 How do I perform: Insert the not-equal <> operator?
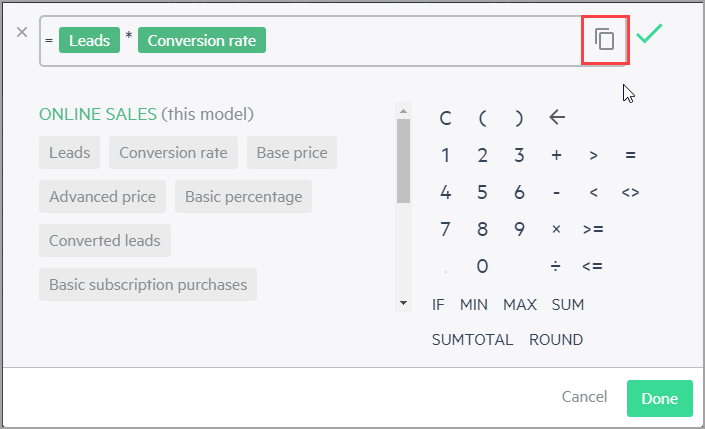coord(630,192)
